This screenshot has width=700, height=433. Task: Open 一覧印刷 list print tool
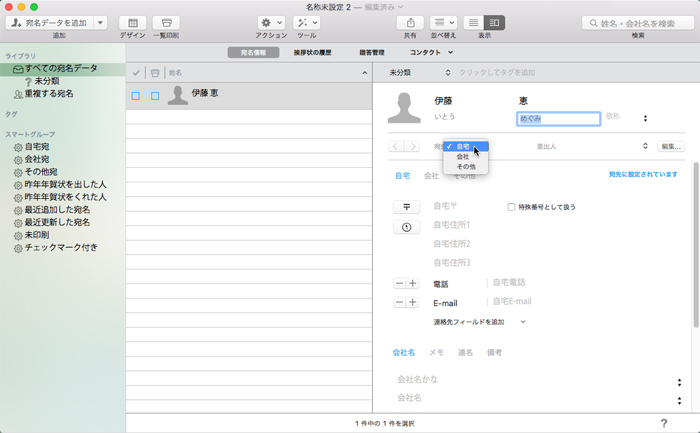[x=166, y=22]
